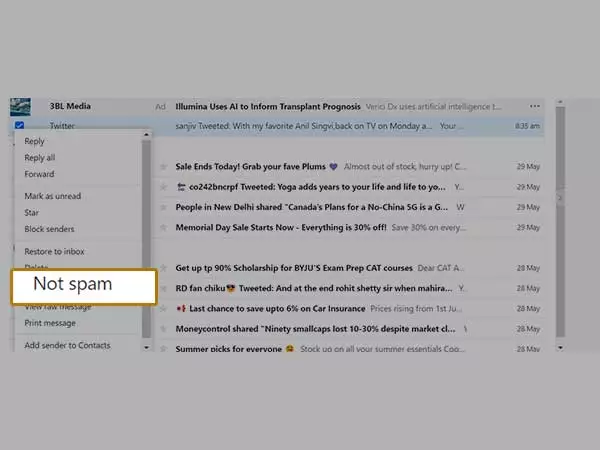Star the Last chance Car Insurance email
600x450 pixels.
click(163, 308)
